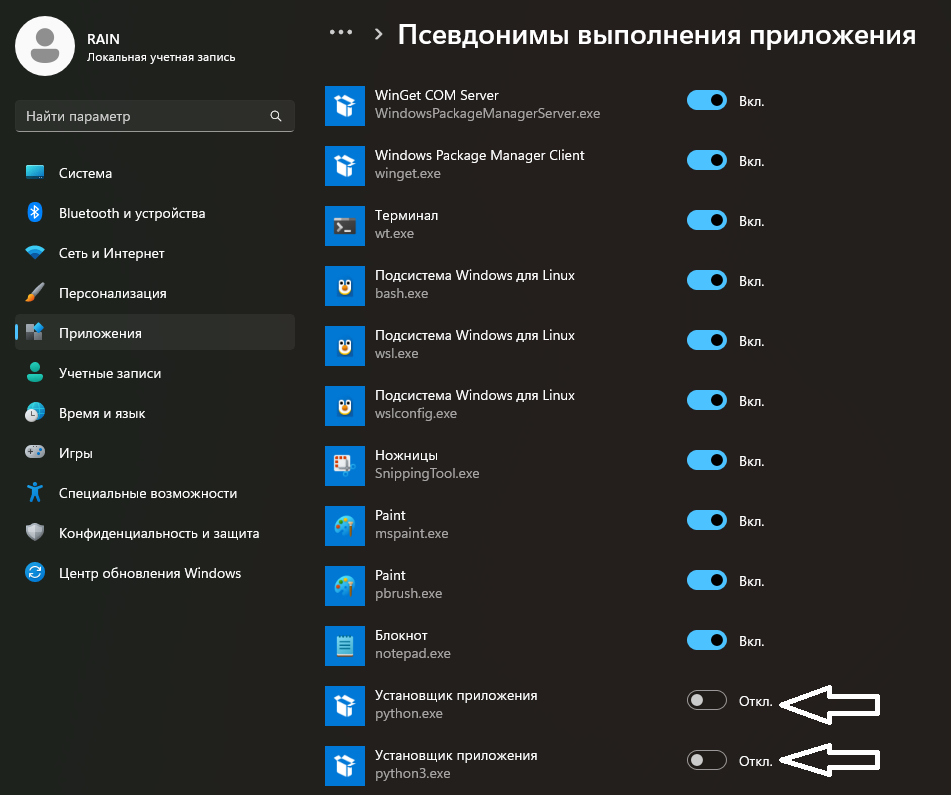Screen dimensions: 951x795
Task: Click the wsl.exe Linux penguin icon
Action: (x=344, y=346)
